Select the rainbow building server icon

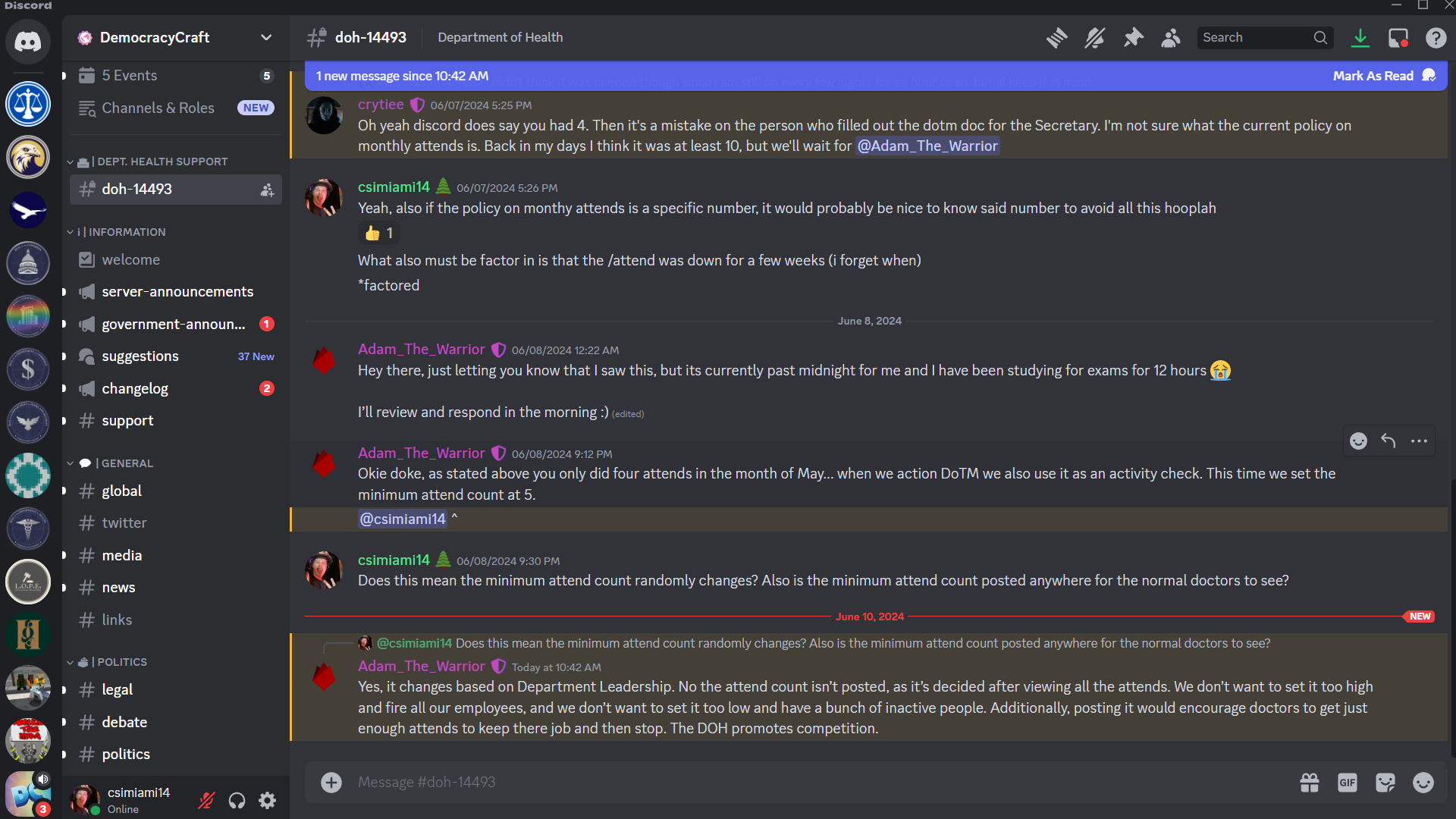click(28, 316)
